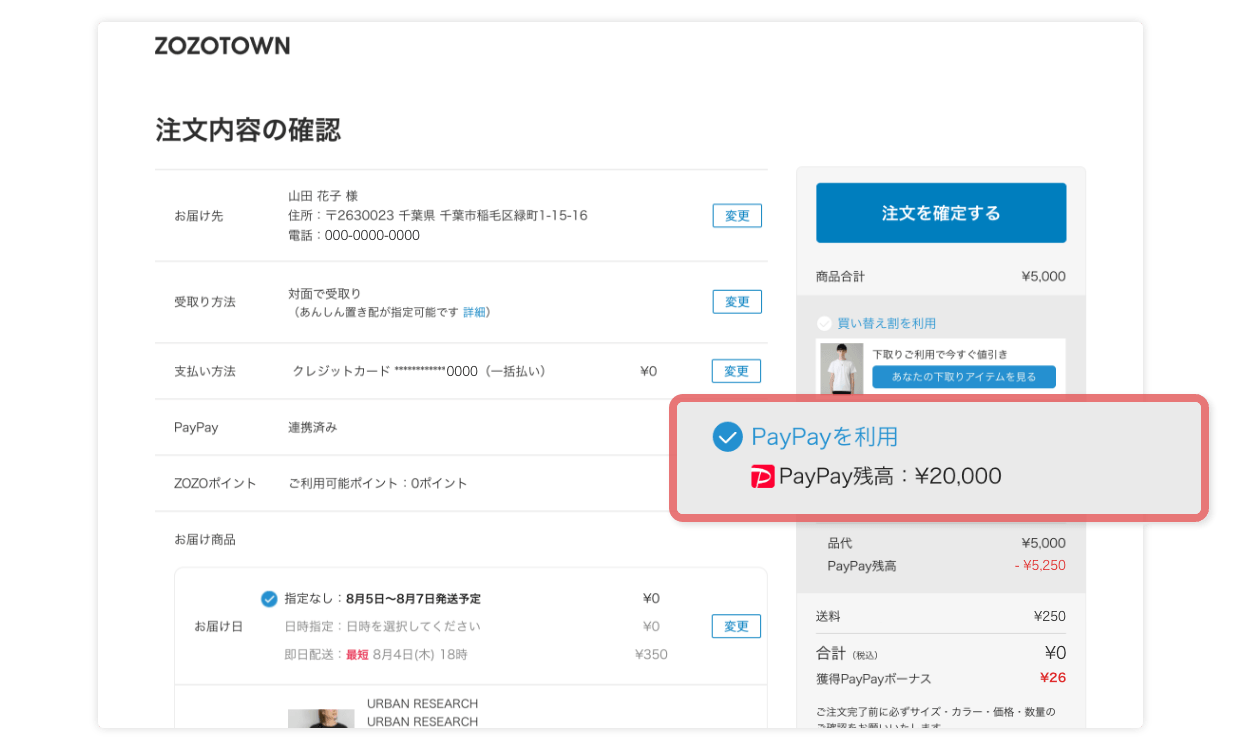The width and height of the screenshot is (1240, 750).
Task: Click 変更 next to お届け先
Action: pos(736,215)
